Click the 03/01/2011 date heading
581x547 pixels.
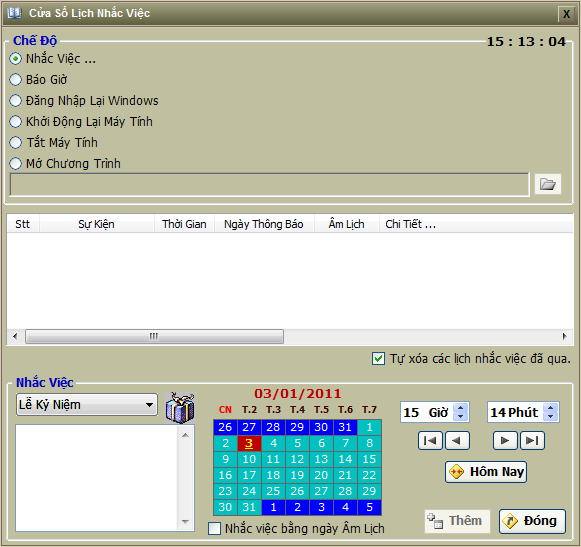coord(298,394)
